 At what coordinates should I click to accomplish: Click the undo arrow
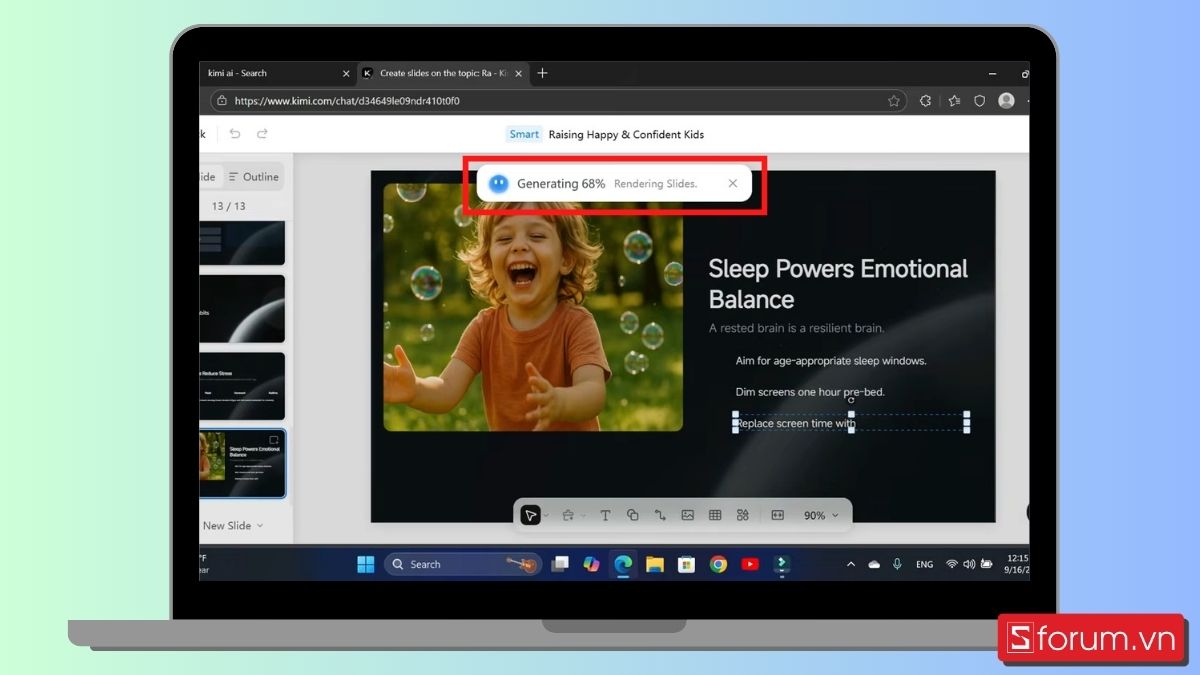[x=234, y=134]
